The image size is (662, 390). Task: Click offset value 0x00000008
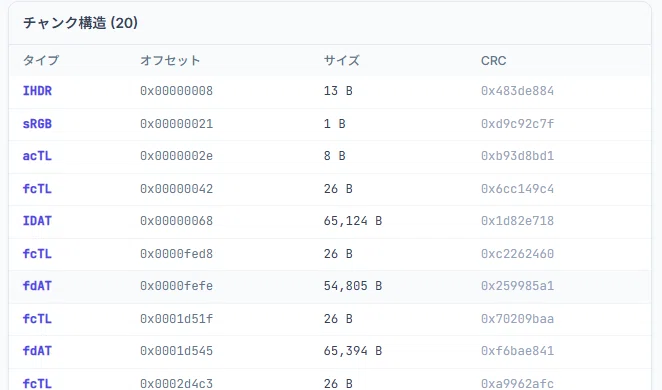click(176, 91)
